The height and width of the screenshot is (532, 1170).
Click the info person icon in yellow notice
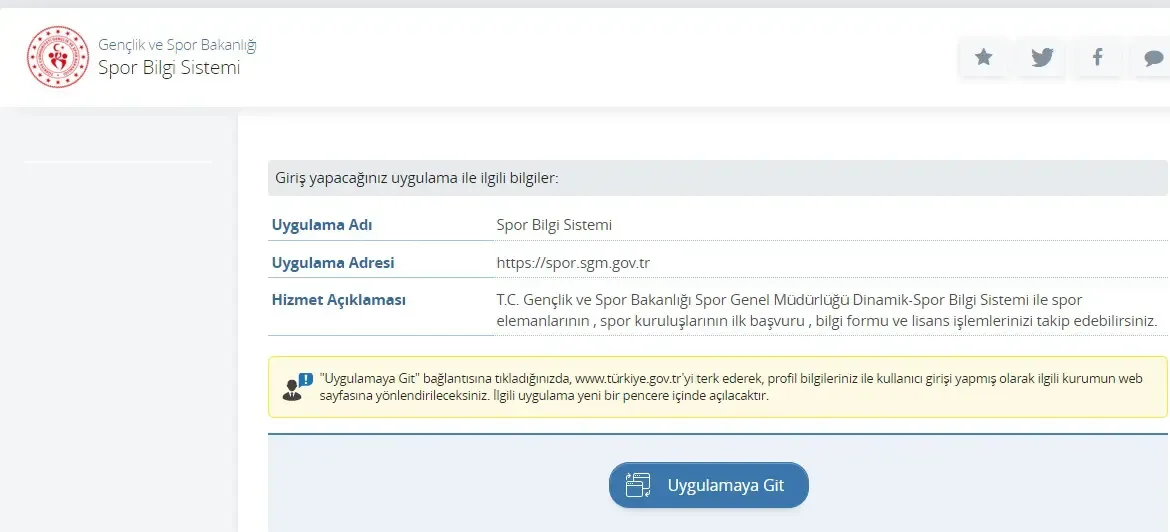[298, 387]
